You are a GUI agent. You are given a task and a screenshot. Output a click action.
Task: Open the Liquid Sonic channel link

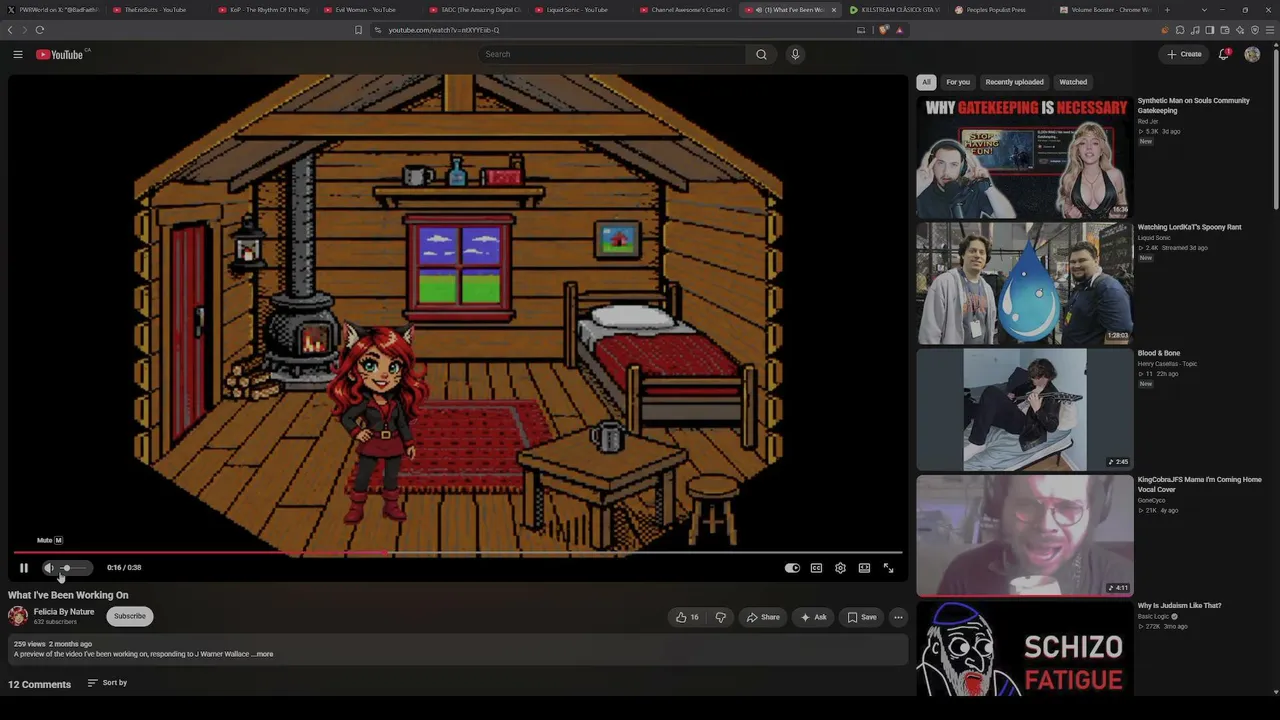pos(1154,237)
